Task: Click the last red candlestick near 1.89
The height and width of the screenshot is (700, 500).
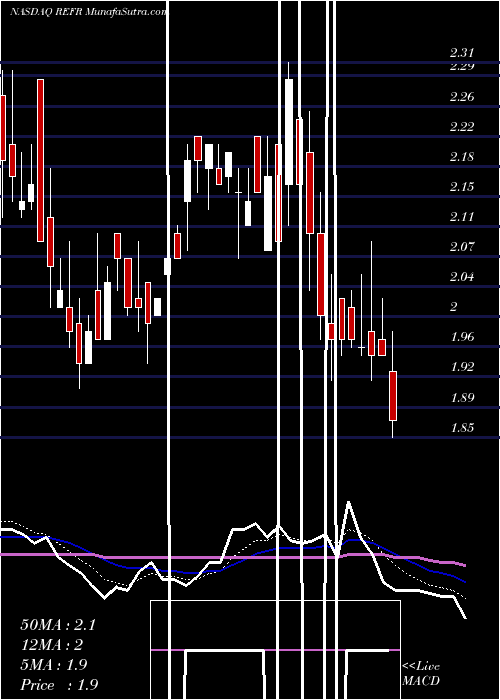Action: [393, 396]
